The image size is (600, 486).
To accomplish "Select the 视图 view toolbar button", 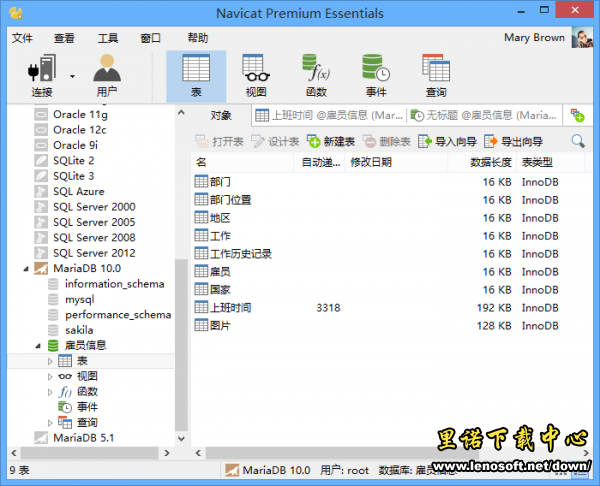I will [x=256, y=76].
